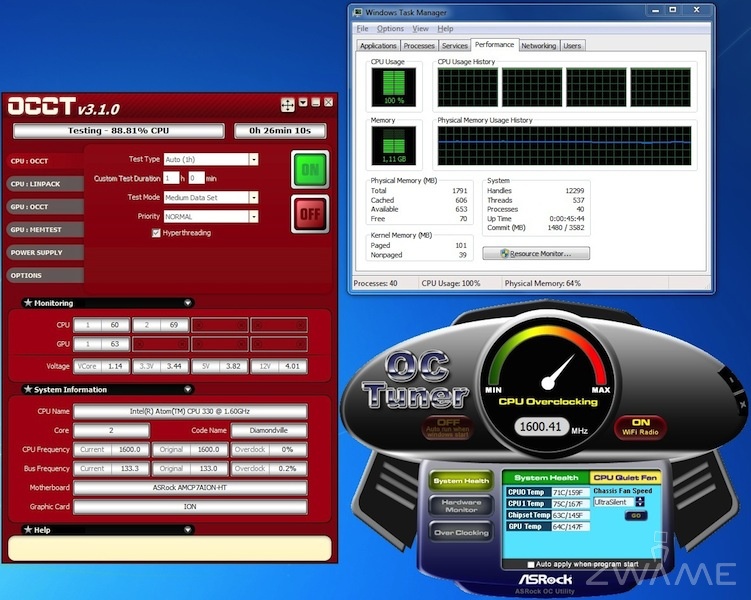Viewport: 751px width, 600px height.
Task: Stop the OCCT test with red OFF button
Action: 310,214
